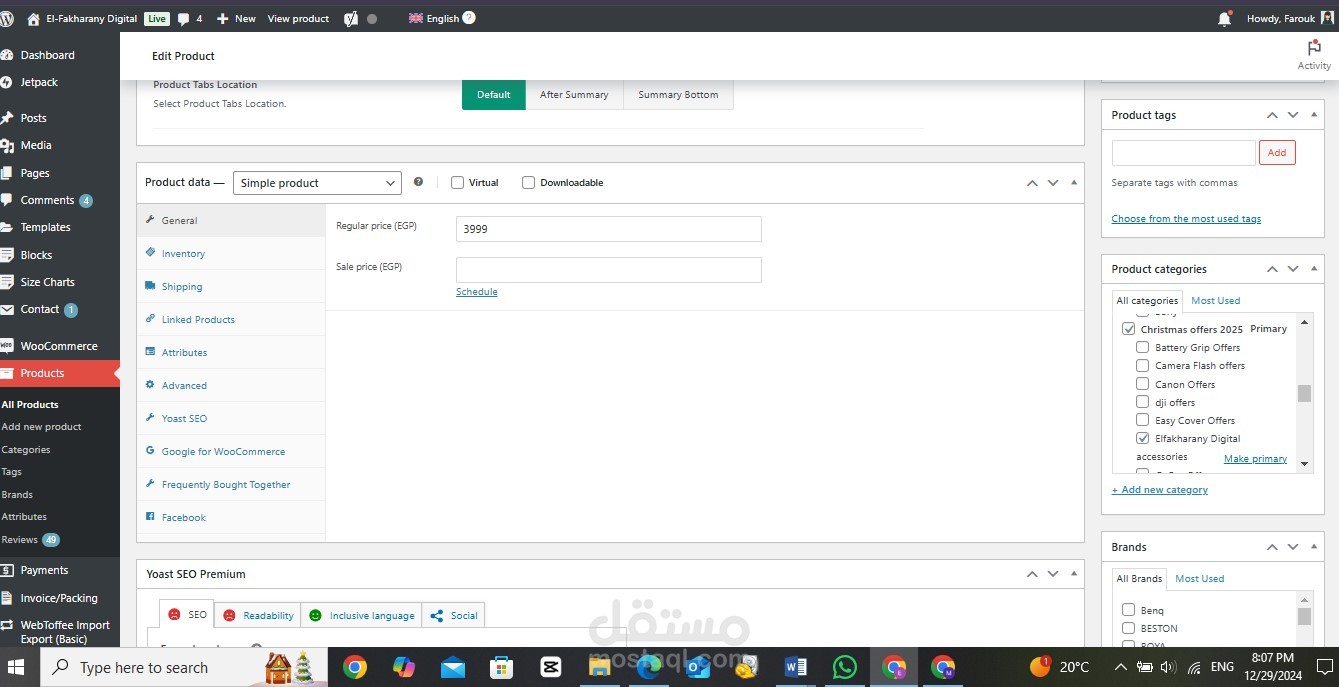Screen dimensions: 1339x687
Task: Click the comments bubble icon in admin bar
Action: click(x=183, y=18)
